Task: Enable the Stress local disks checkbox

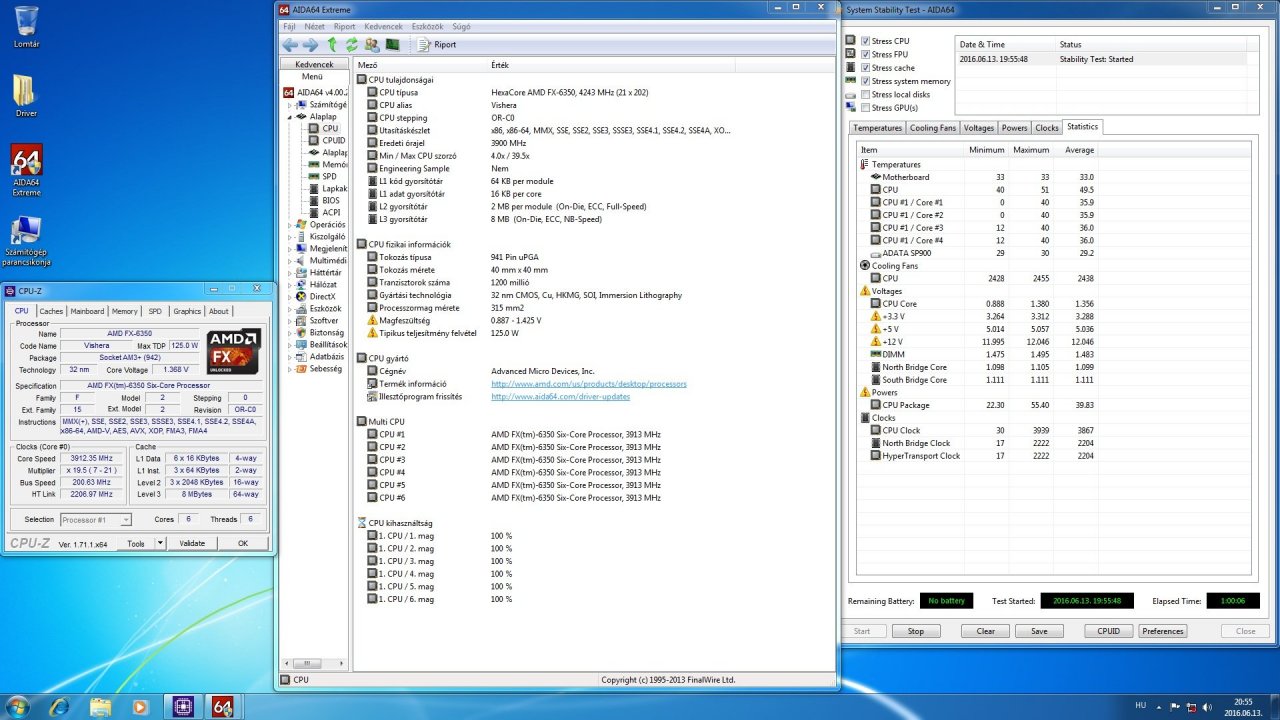Action: [866, 95]
